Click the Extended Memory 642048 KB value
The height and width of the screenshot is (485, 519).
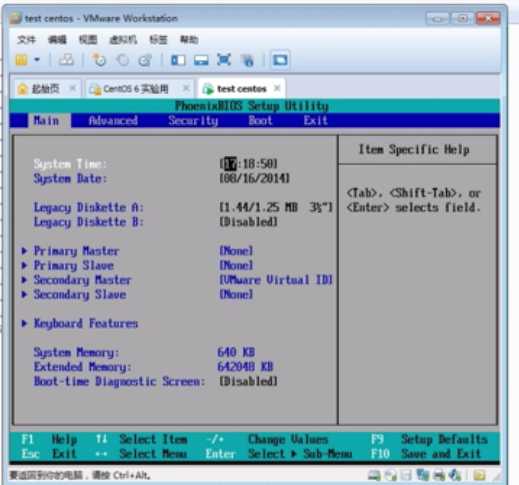click(x=245, y=367)
